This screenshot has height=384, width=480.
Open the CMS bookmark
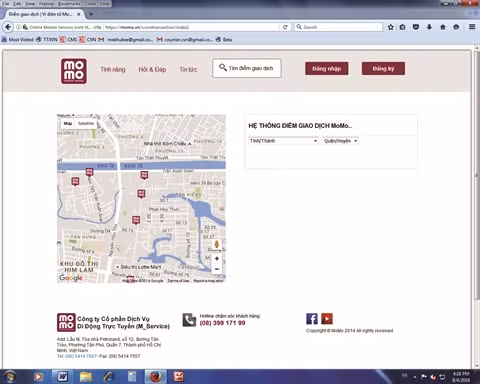[x=68, y=40]
